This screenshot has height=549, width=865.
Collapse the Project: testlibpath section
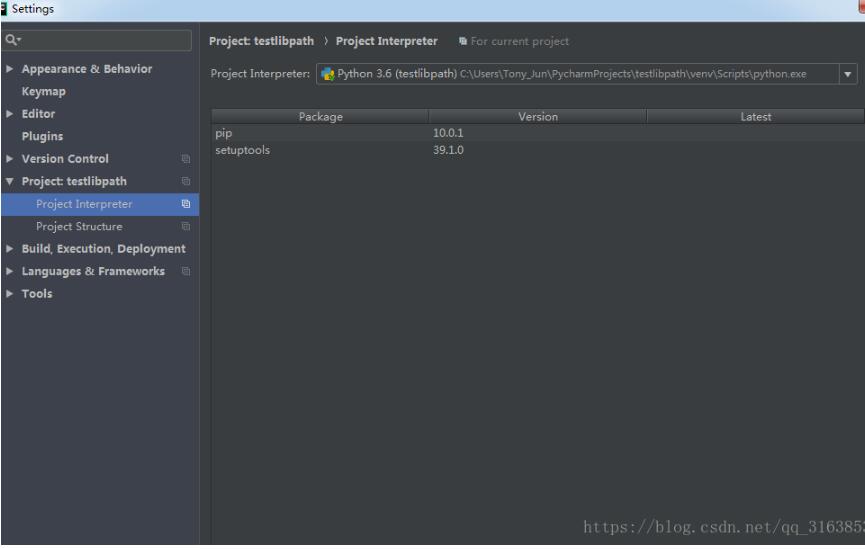[9, 182]
